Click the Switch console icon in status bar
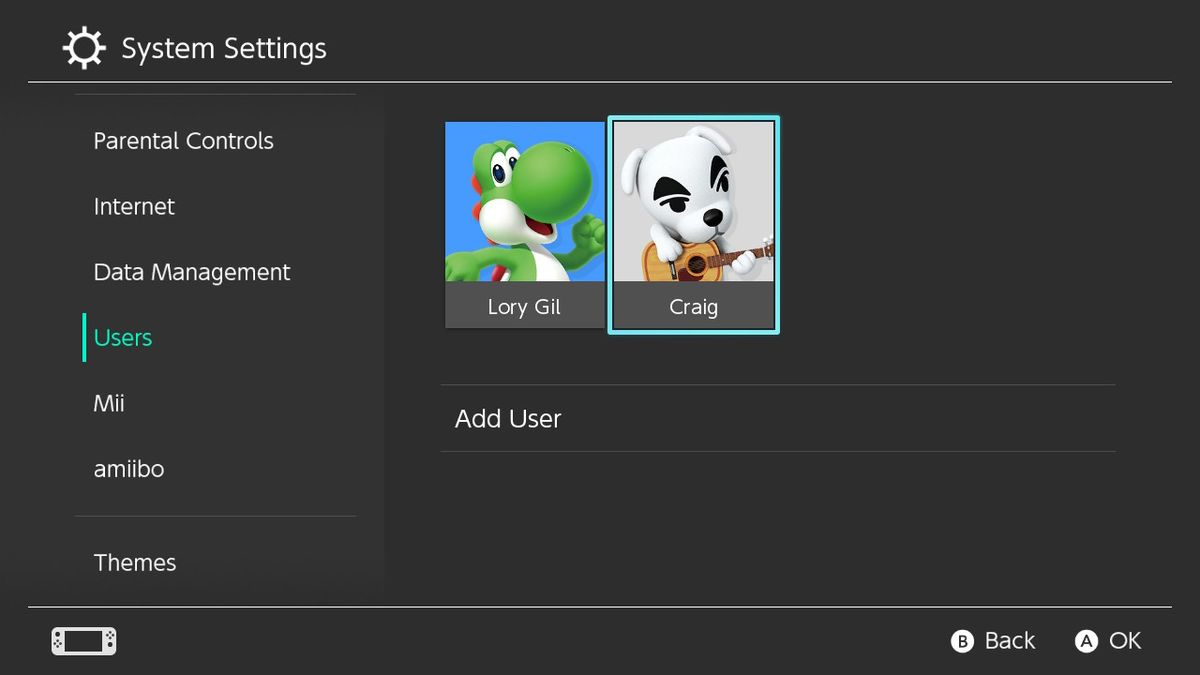Screen dimensions: 1200x675 [x=84, y=640]
